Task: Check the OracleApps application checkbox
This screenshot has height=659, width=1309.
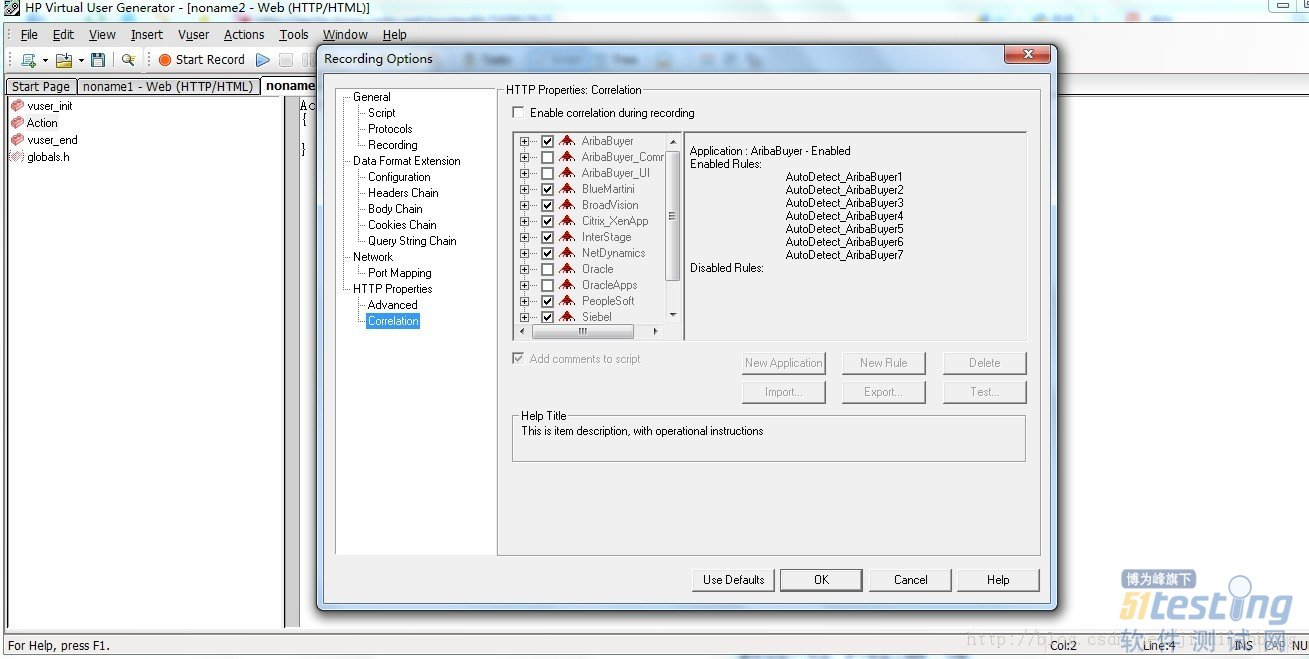Action: click(547, 285)
